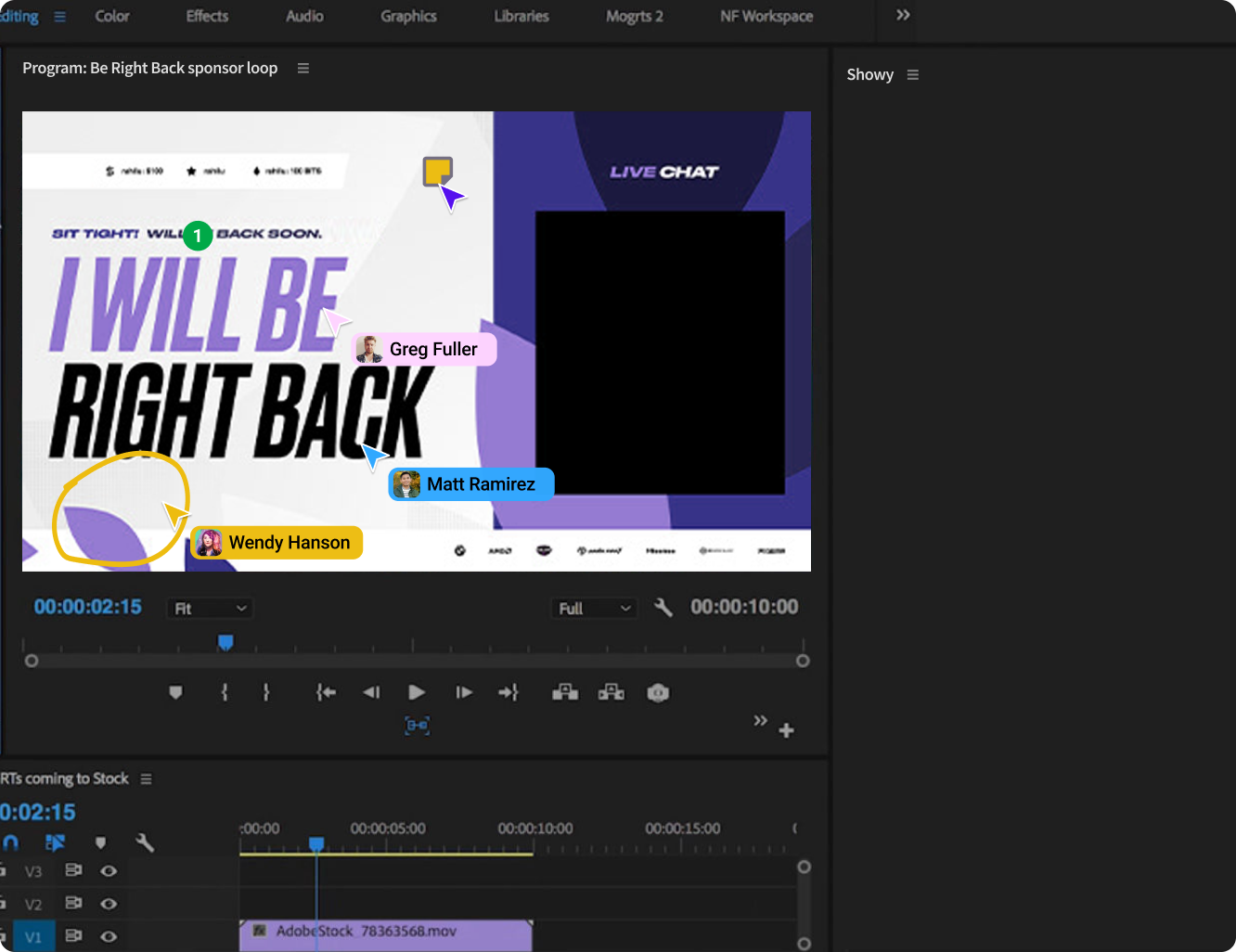
Task: Switch to the Graphics workspace tab
Action: (408, 17)
